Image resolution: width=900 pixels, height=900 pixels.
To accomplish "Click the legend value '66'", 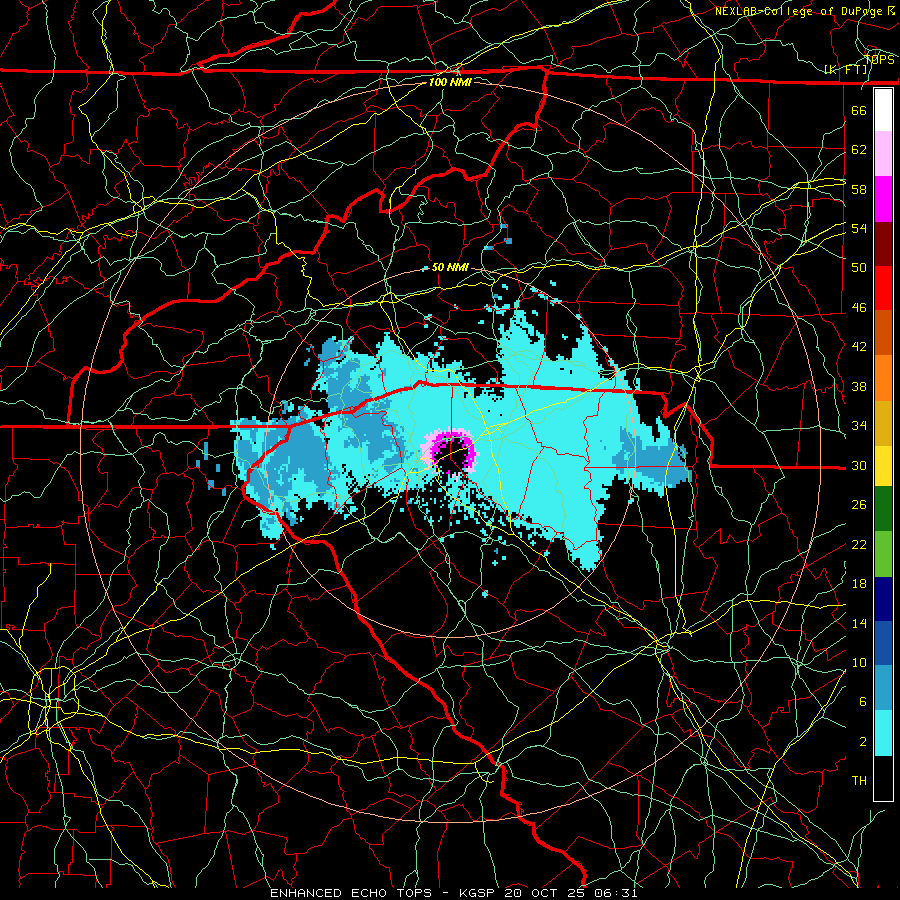I will (859, 110).
